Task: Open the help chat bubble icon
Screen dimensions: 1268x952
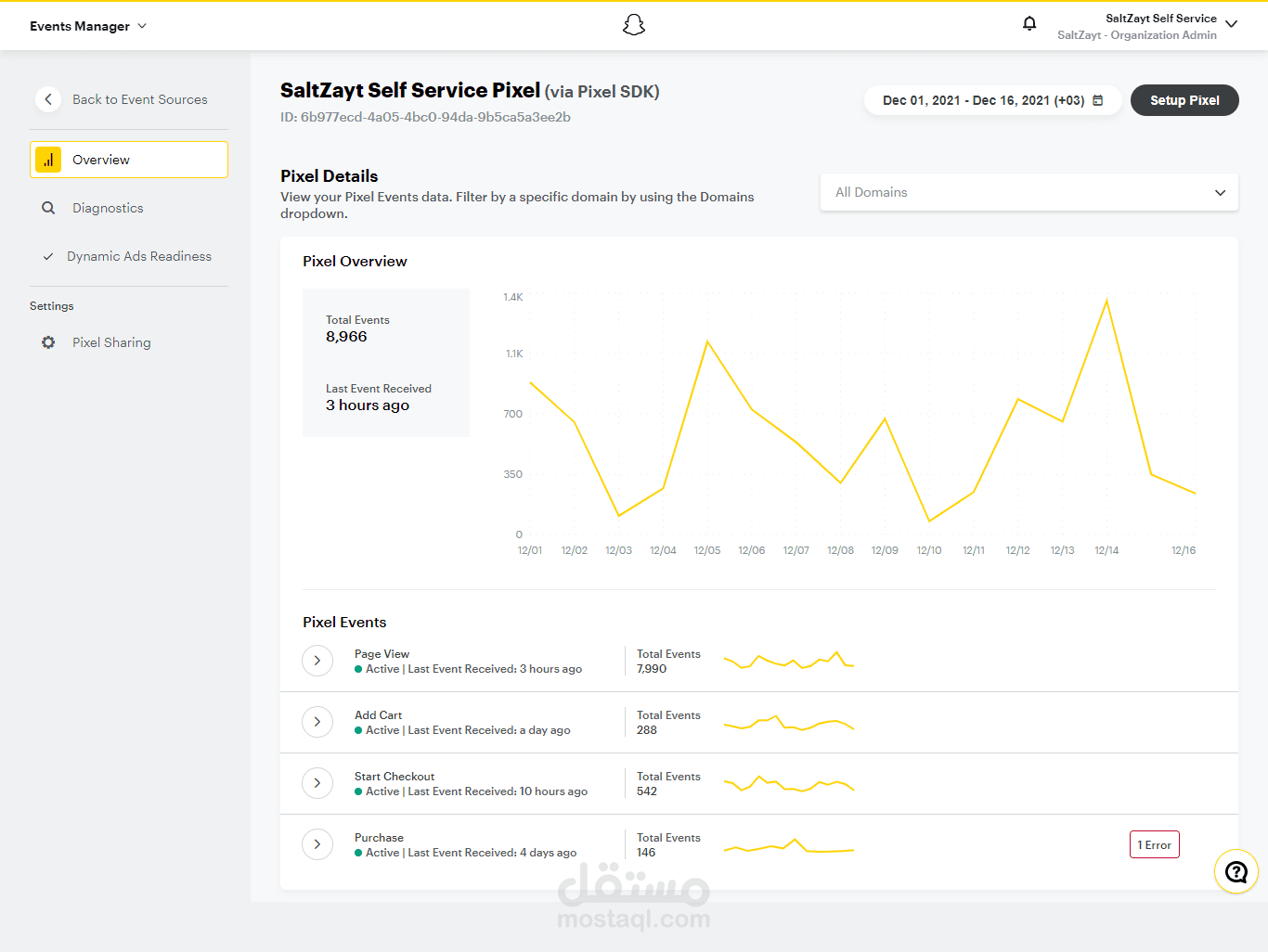Action: click(x=1236, y=871)
